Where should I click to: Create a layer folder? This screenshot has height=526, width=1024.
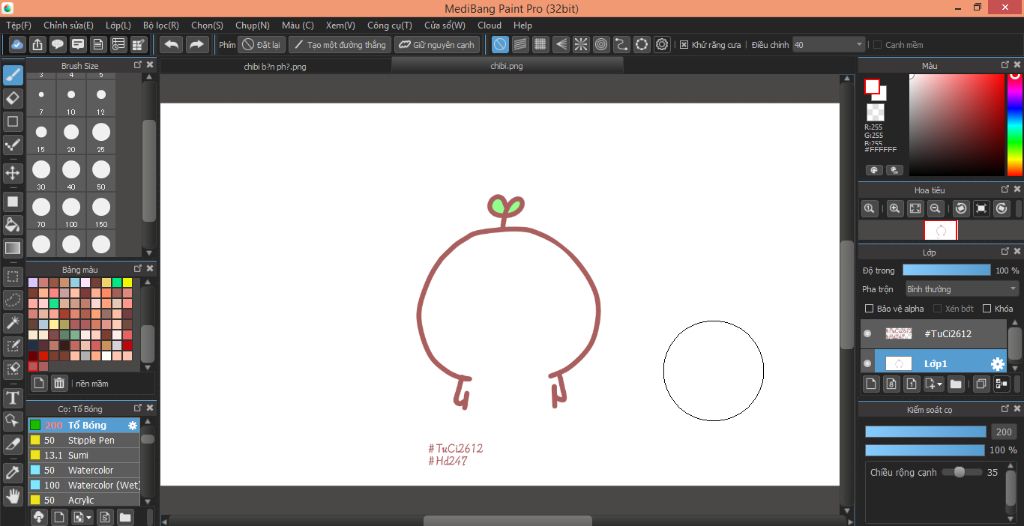click(x=956, y=384)
